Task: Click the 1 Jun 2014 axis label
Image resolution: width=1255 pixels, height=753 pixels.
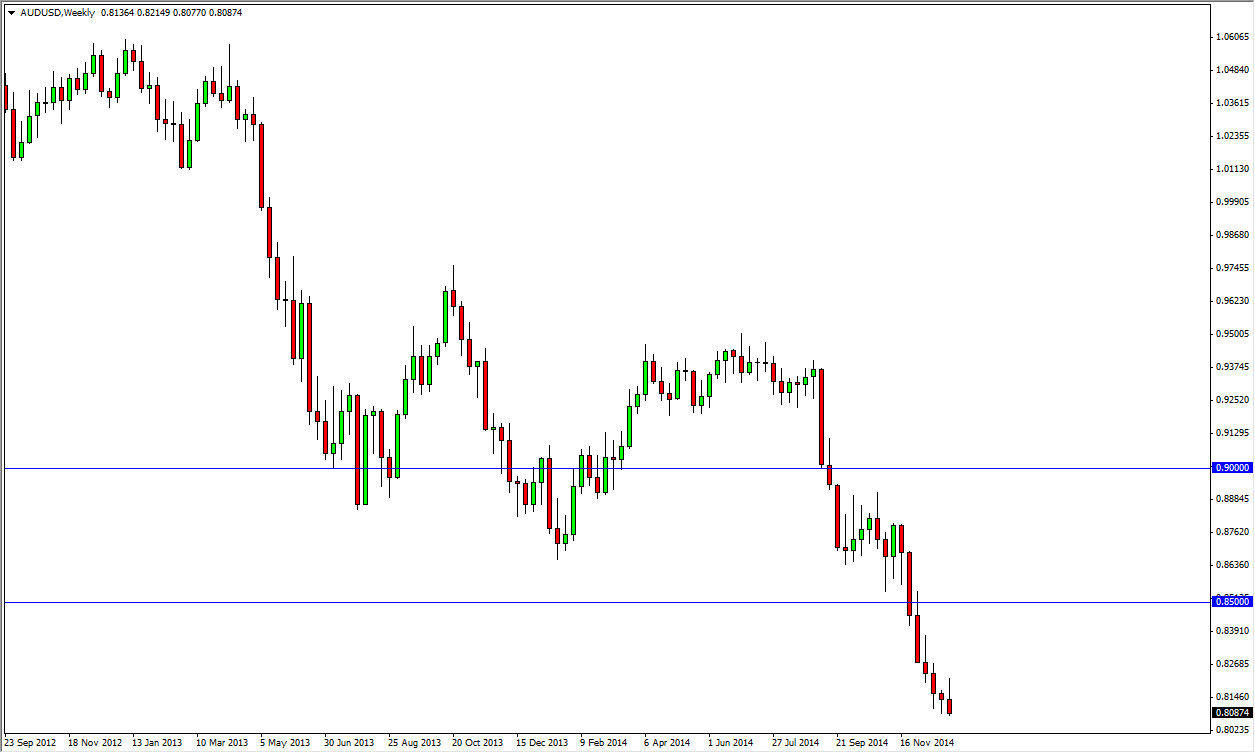Action: (x=731, y=743)
